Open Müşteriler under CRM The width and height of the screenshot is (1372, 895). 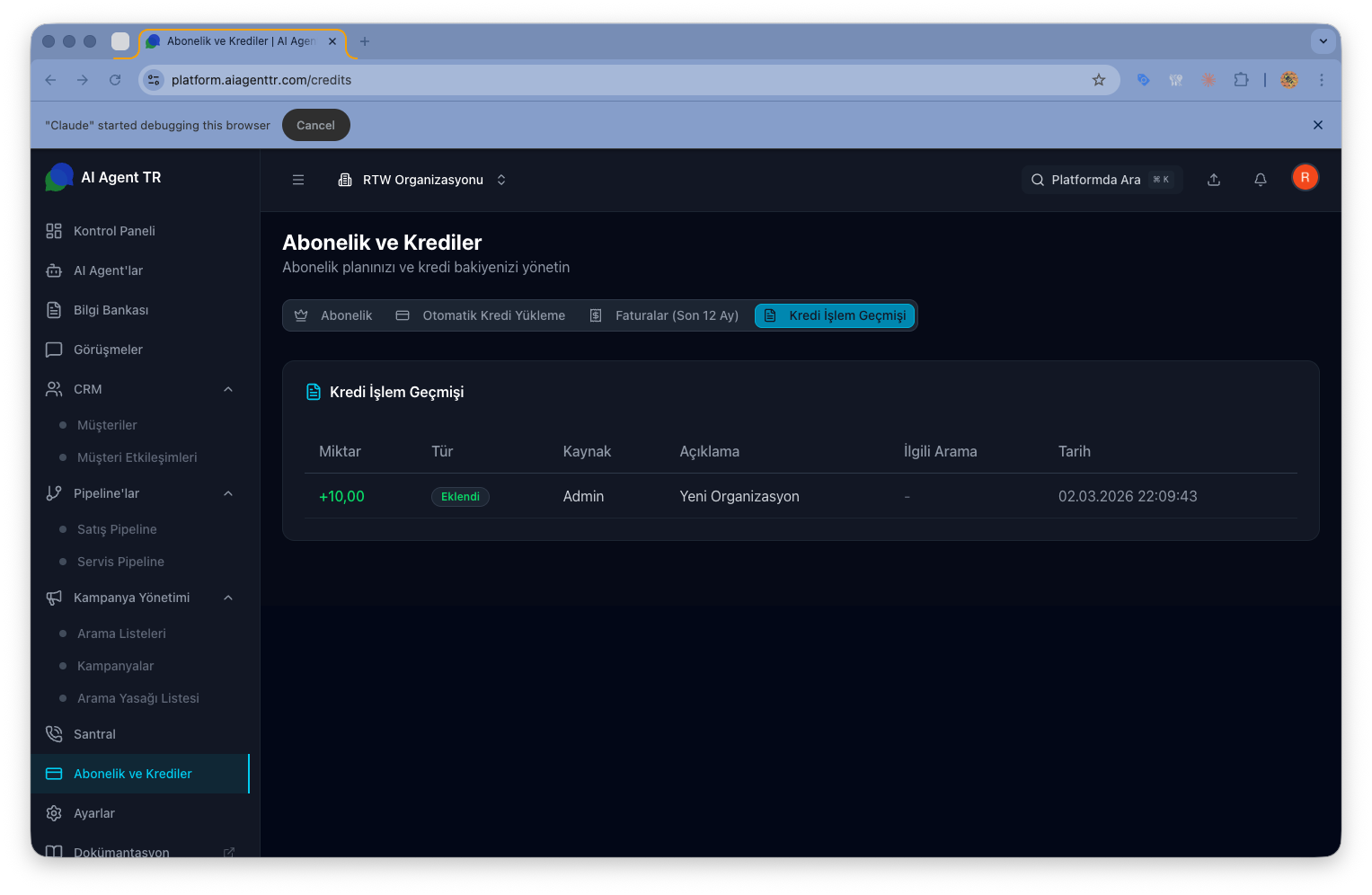click(107, 425)
